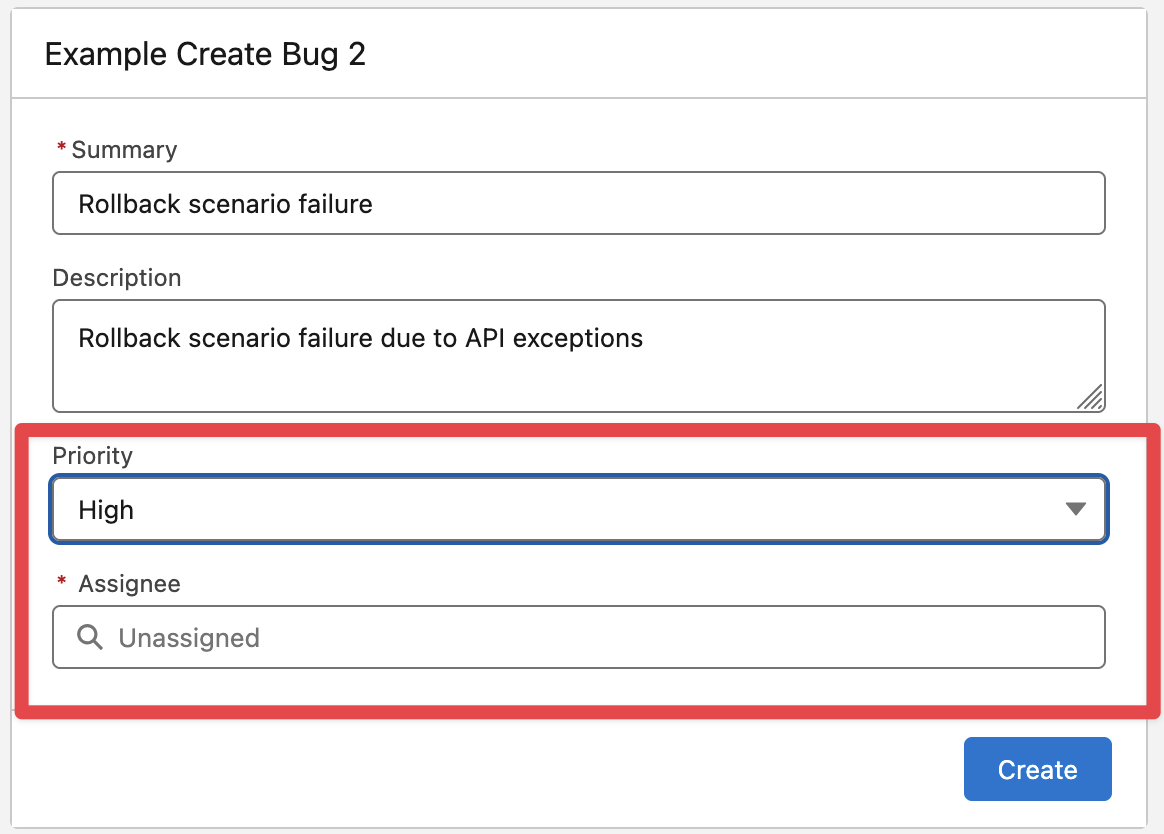The height and width of the screenshot is (834, 1164).
Task: Click the red asterisk beside Assignee
Action: [x=61, y=582]
